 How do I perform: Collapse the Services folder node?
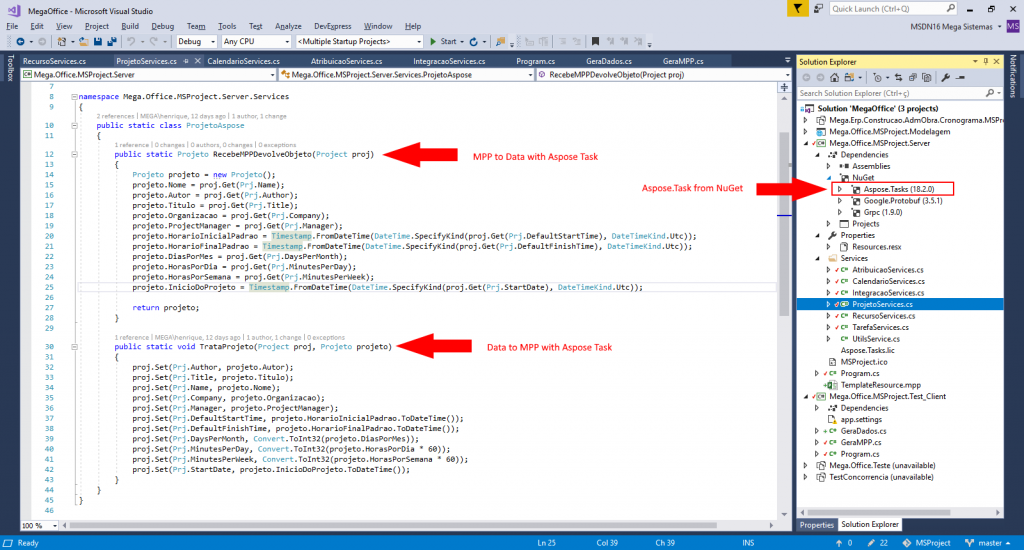click(818, 259)
